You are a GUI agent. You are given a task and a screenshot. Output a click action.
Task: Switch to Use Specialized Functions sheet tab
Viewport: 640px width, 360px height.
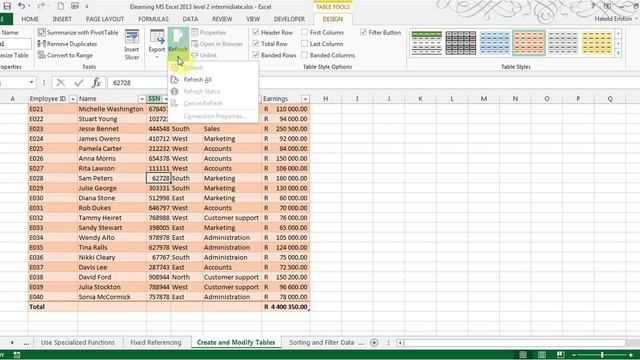coord(78,342)
